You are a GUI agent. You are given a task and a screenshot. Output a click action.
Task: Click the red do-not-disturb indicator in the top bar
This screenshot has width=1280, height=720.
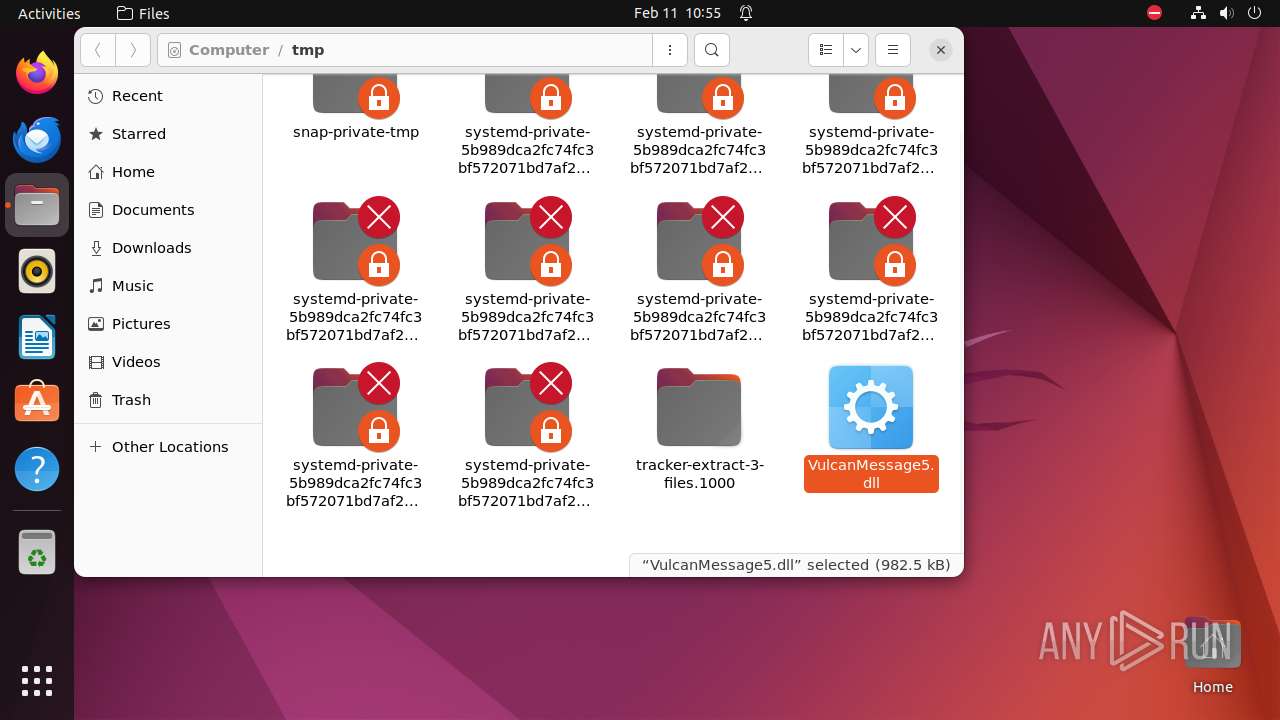(x=1154, y=13)
